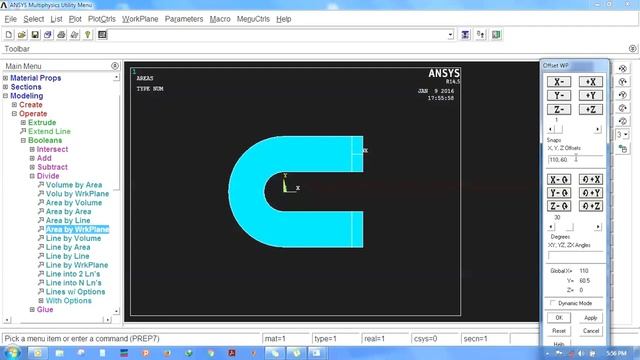Click the collapse icon on Main Menu header
This screenshot has height=360, width=640.
click(x=115, y=66)
